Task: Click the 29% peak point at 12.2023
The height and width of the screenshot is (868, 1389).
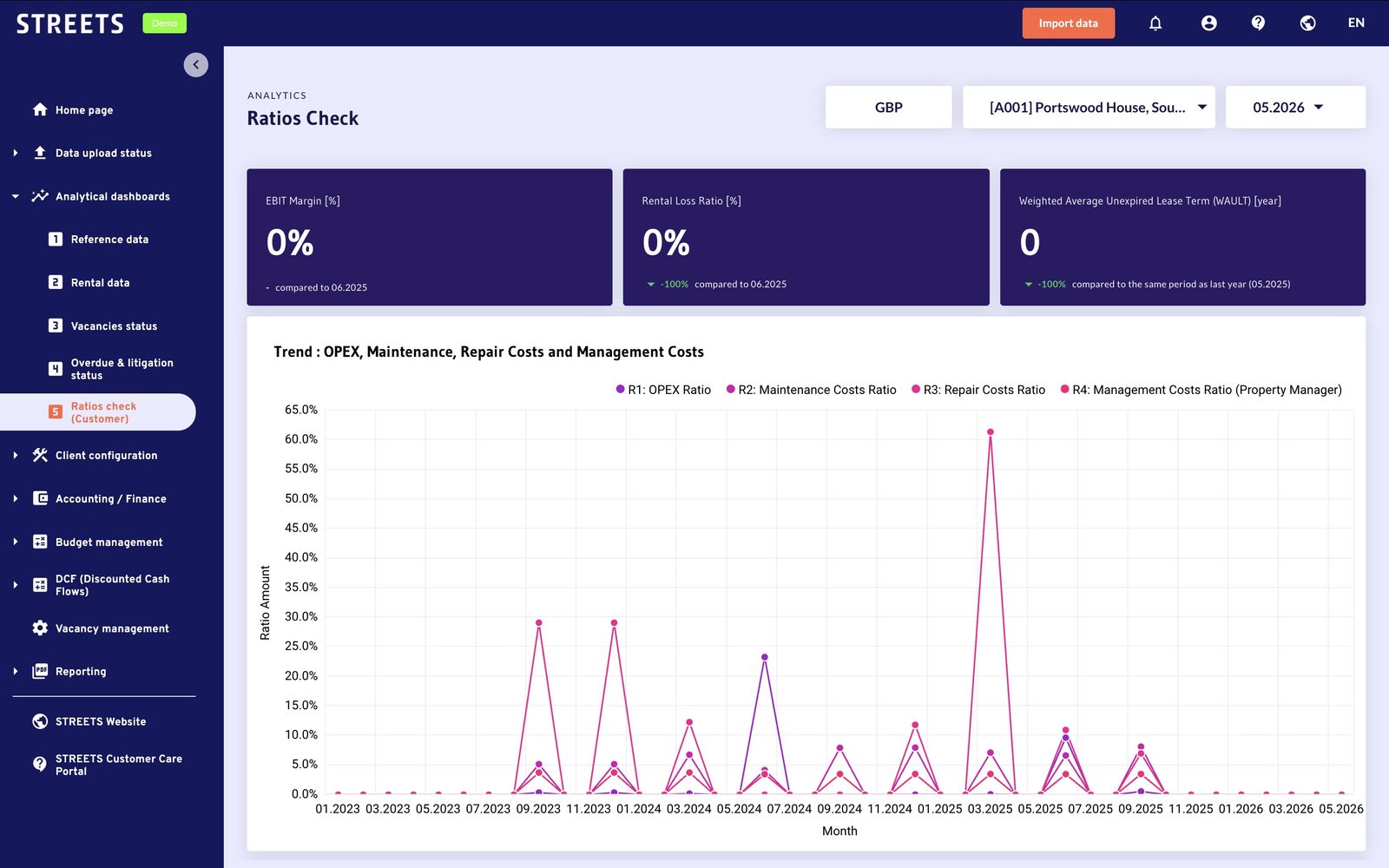Action: coord(614,622)
